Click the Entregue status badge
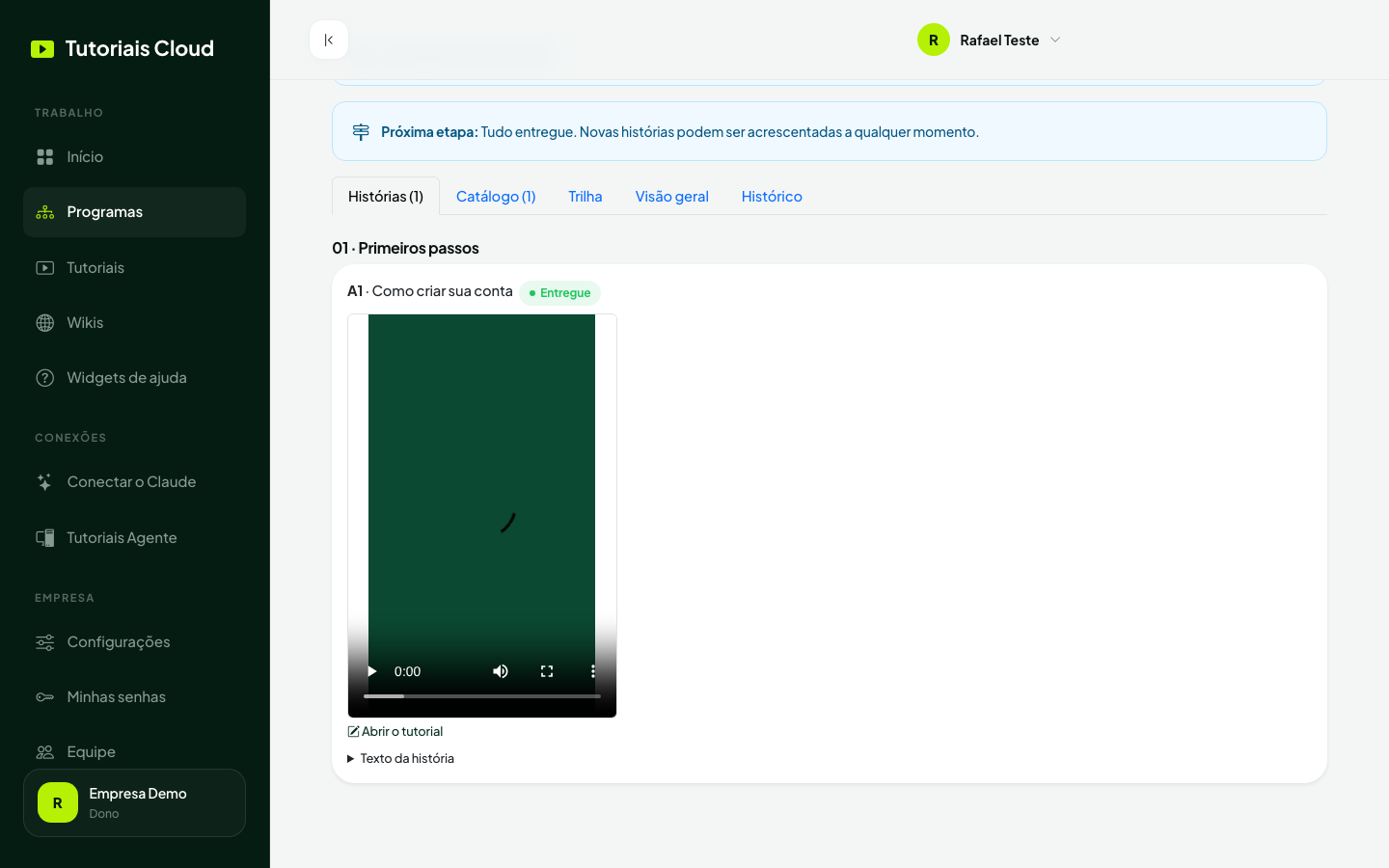The width and height of the screenshot is (1389, 868). pyautogui.click(x=559, y=293)
